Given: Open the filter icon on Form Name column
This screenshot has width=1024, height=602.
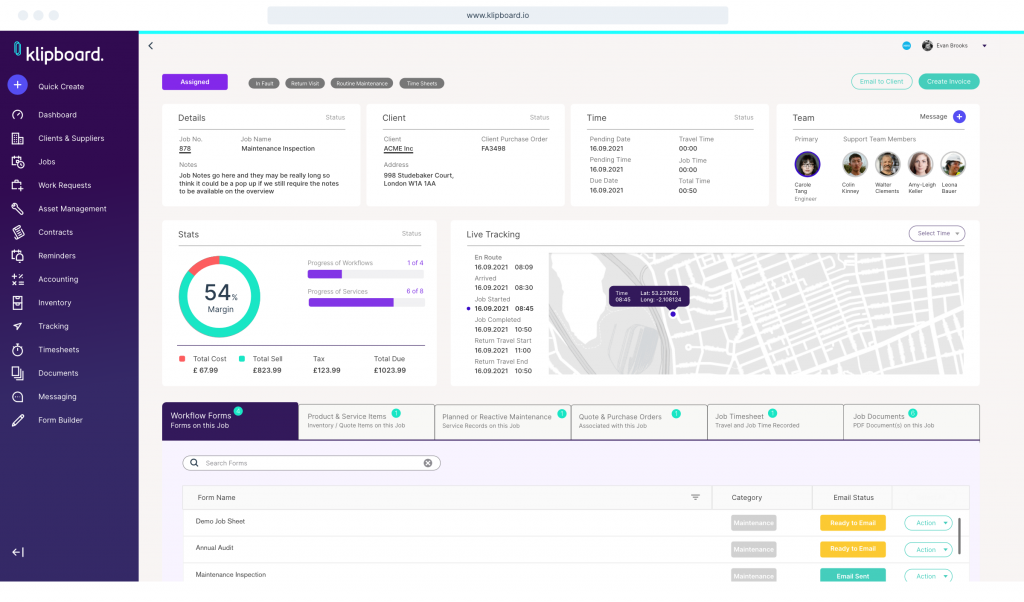Looking at the screenshot, I should pos(693,497).
